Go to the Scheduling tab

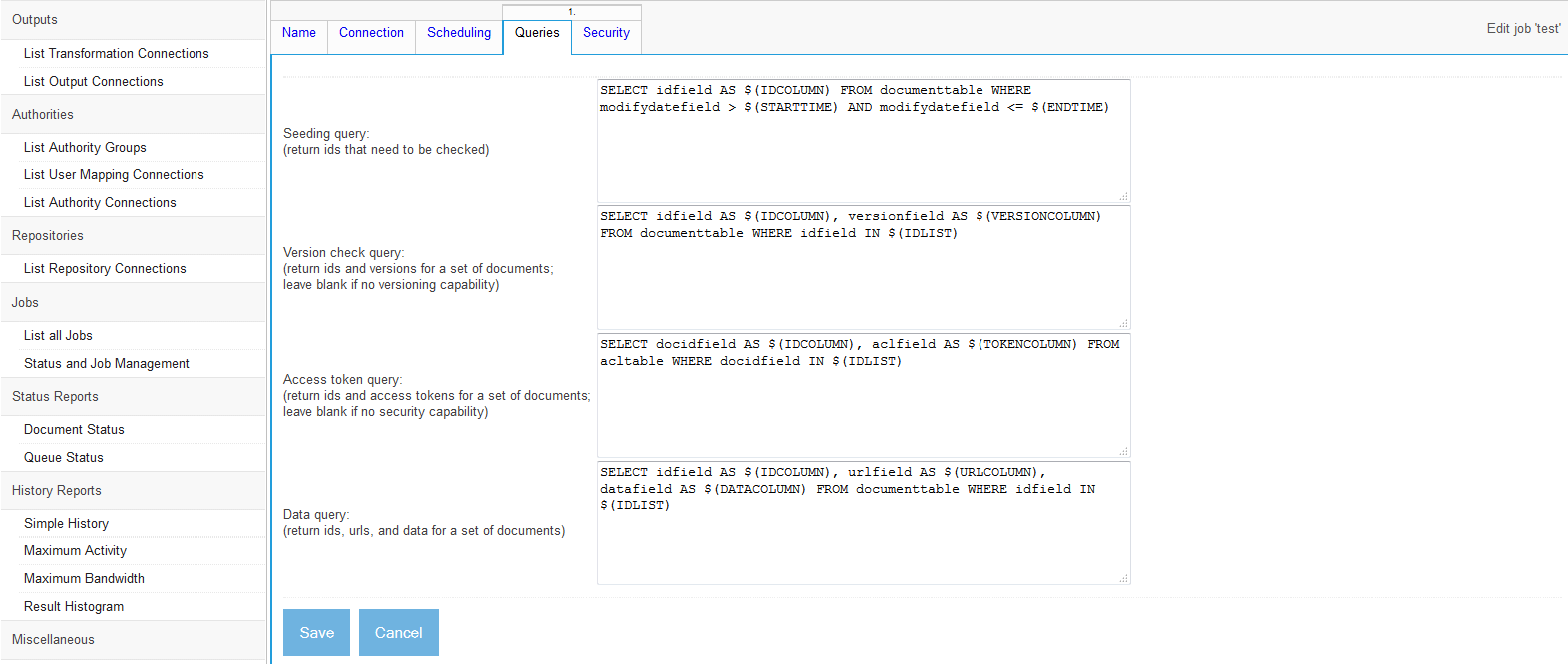pyautogui.click(x=459, y=33)
